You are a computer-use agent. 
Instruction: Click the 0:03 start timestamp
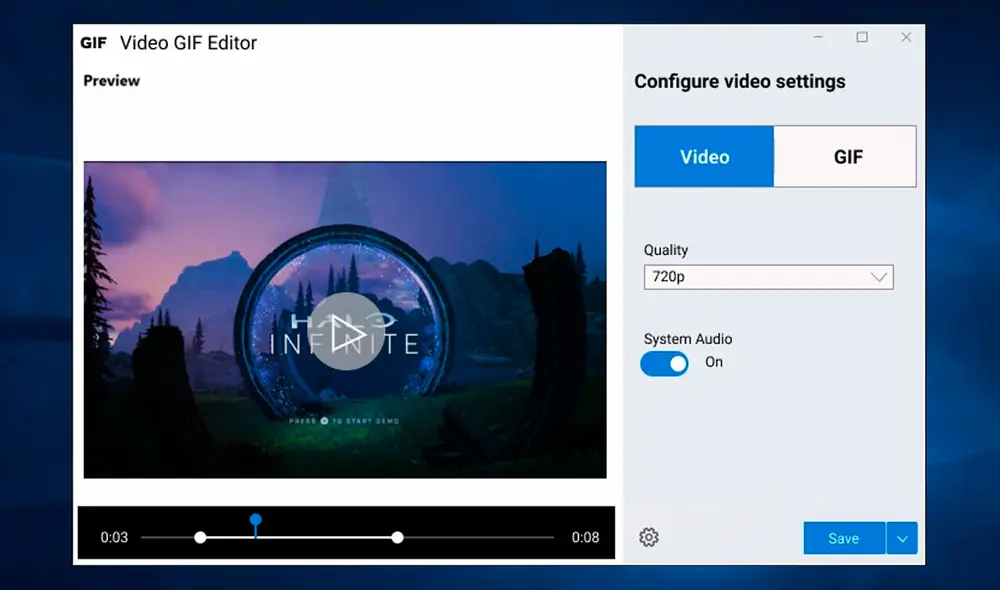pos(114,537)
